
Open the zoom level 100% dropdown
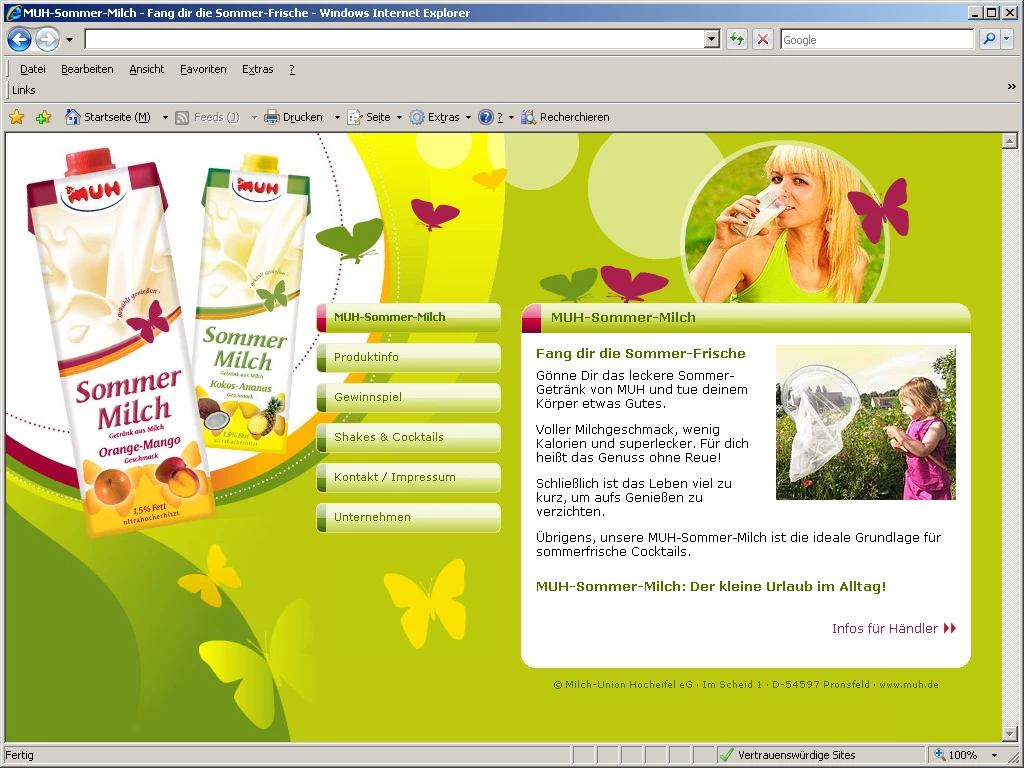coord(994,755)
